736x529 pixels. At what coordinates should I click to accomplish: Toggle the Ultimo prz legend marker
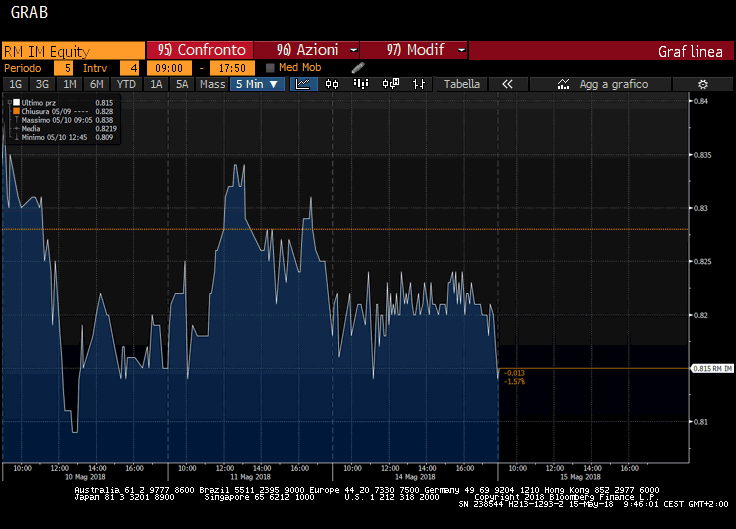pos(16,102)
